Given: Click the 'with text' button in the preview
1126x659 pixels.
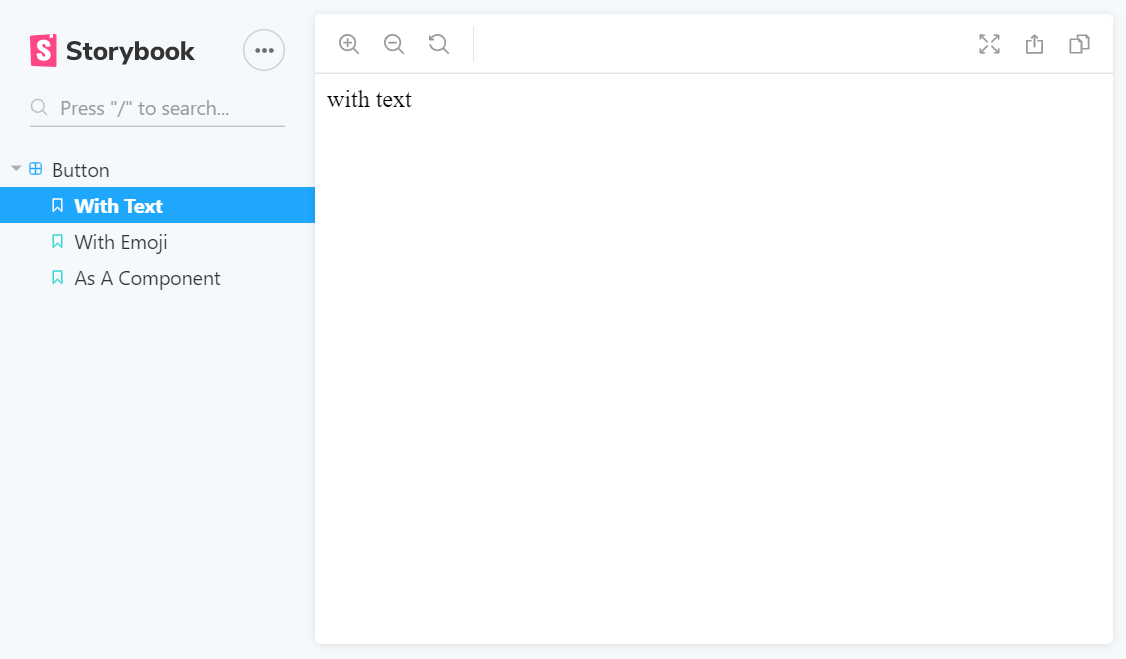Looking at the screenshot, I should (370, 99).
